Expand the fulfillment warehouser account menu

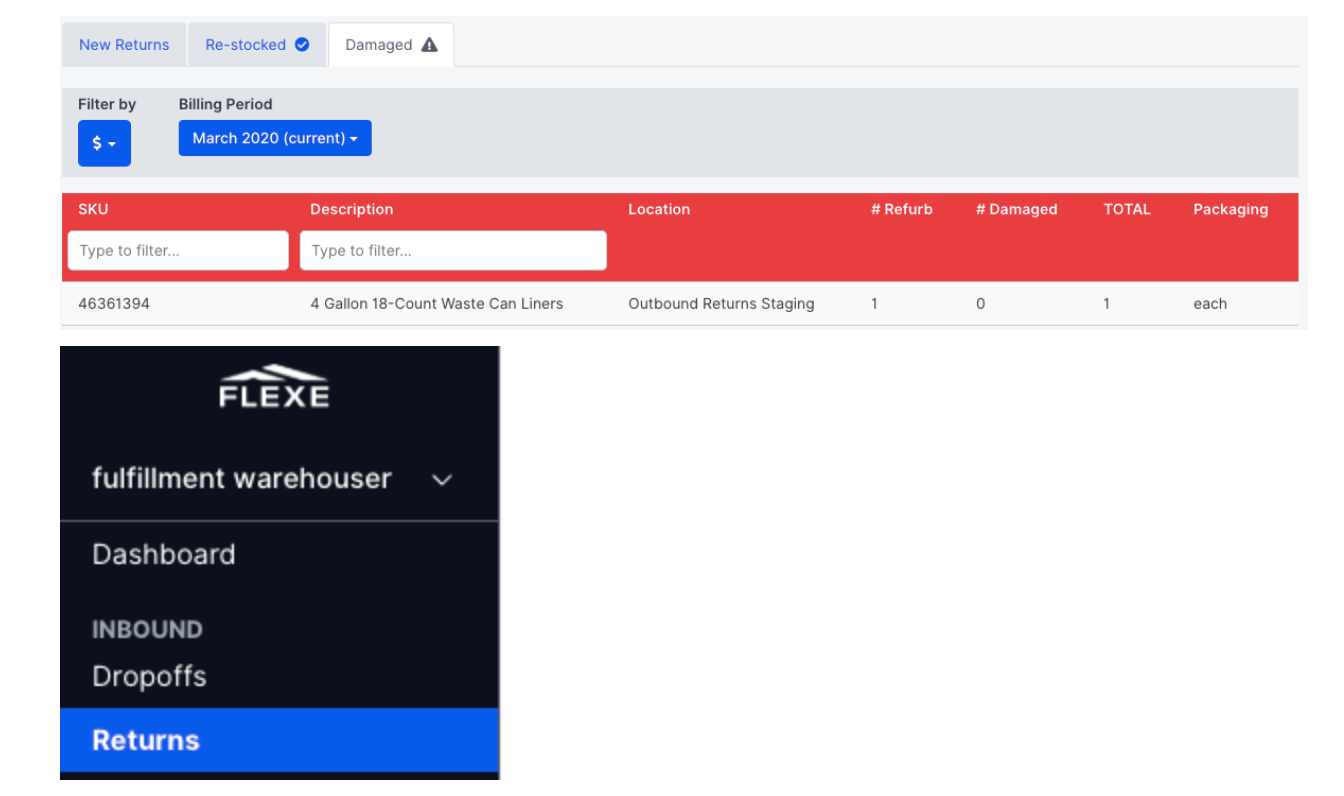[240, 479]
